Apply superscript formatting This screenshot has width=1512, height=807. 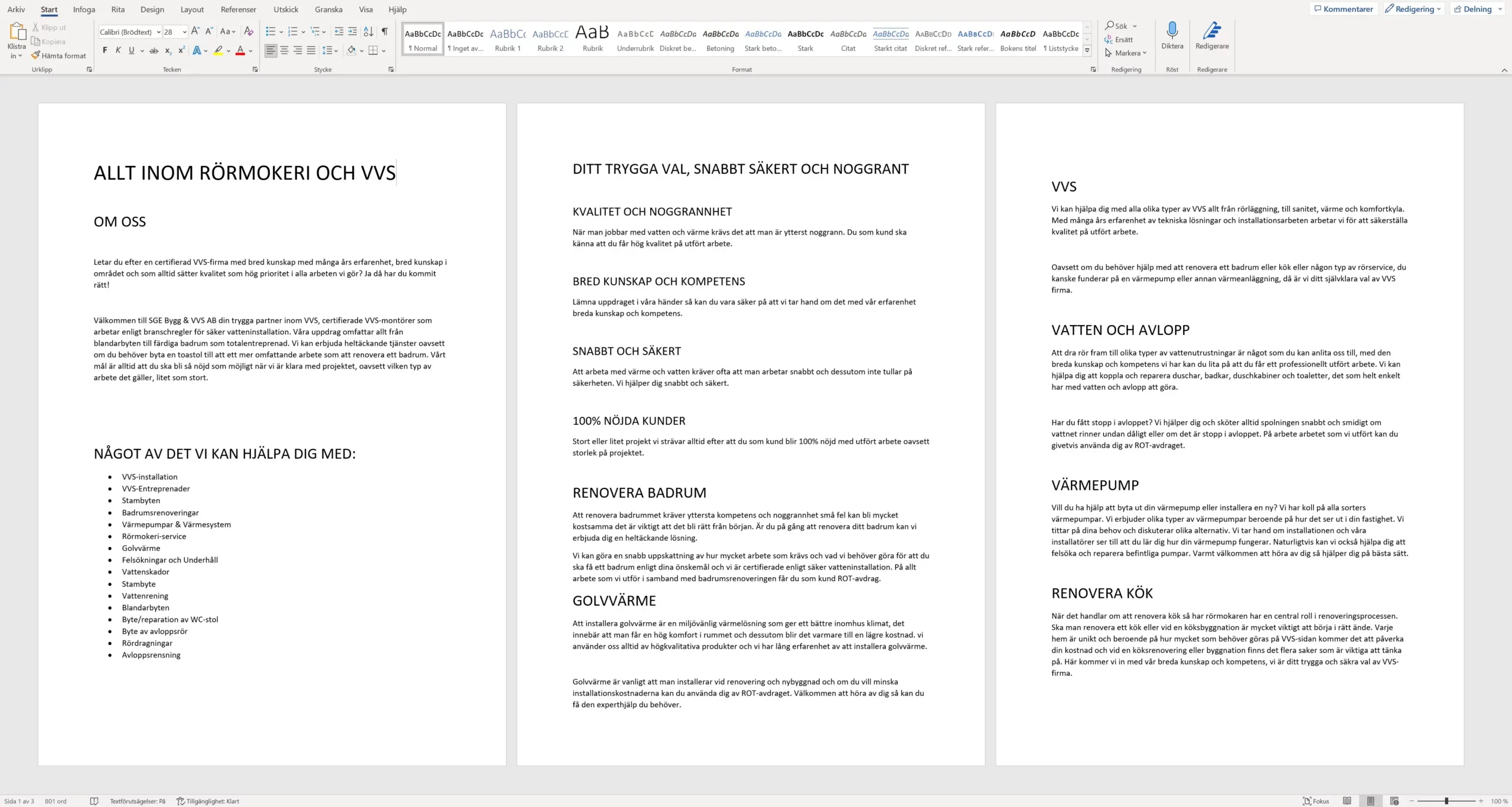[x=181, y=51]
